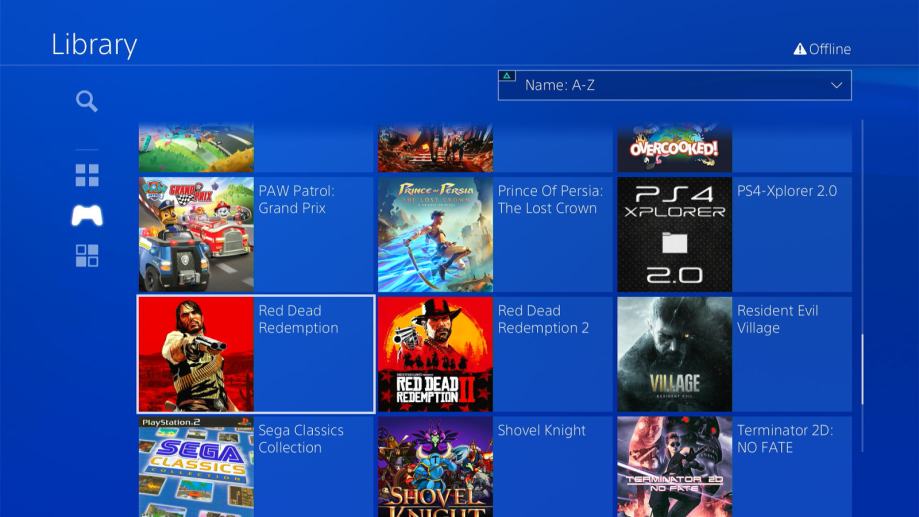Click the "Offline" status text
919x517 pixels.
click(x=830, y=49)
